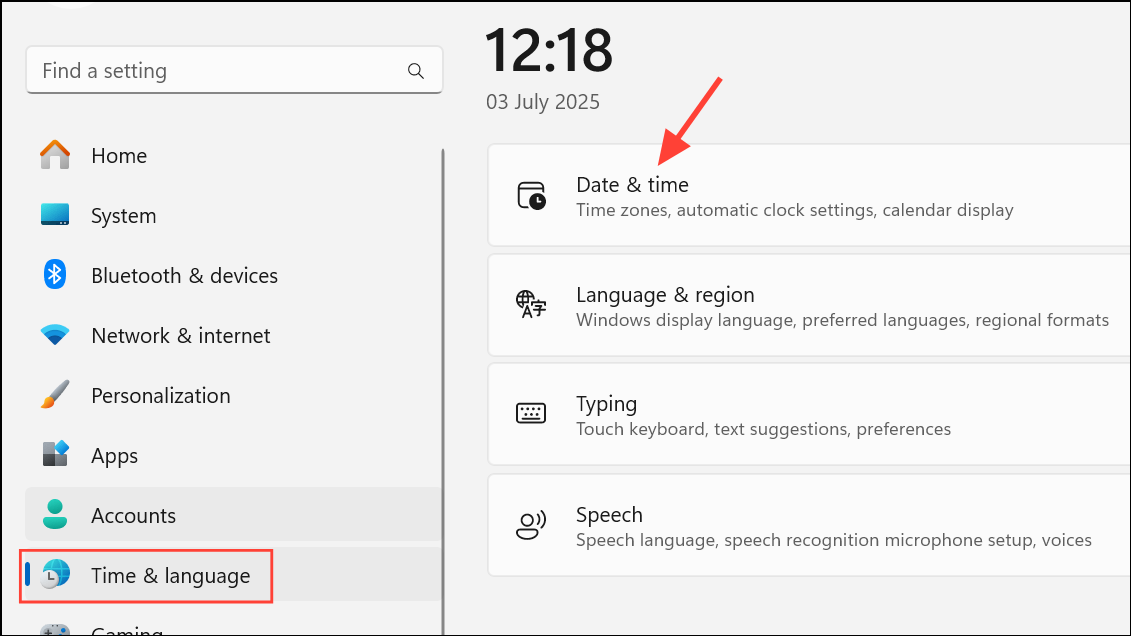The image size is (1131, 636).
Task: Click the Speech voice icon
Action: tap(531, 524)
